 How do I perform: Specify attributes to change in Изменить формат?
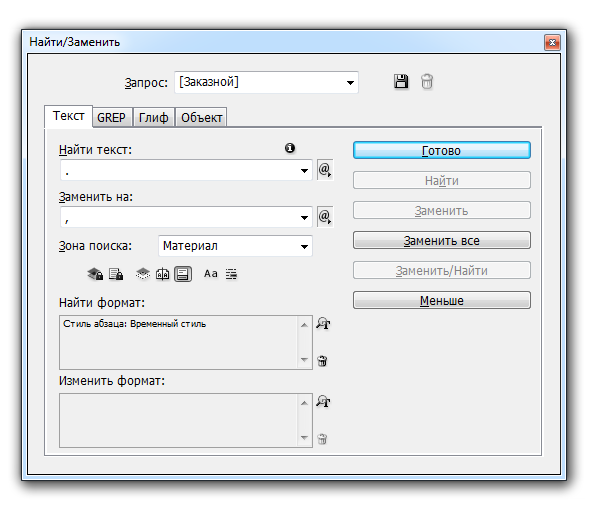pos(323,401)
